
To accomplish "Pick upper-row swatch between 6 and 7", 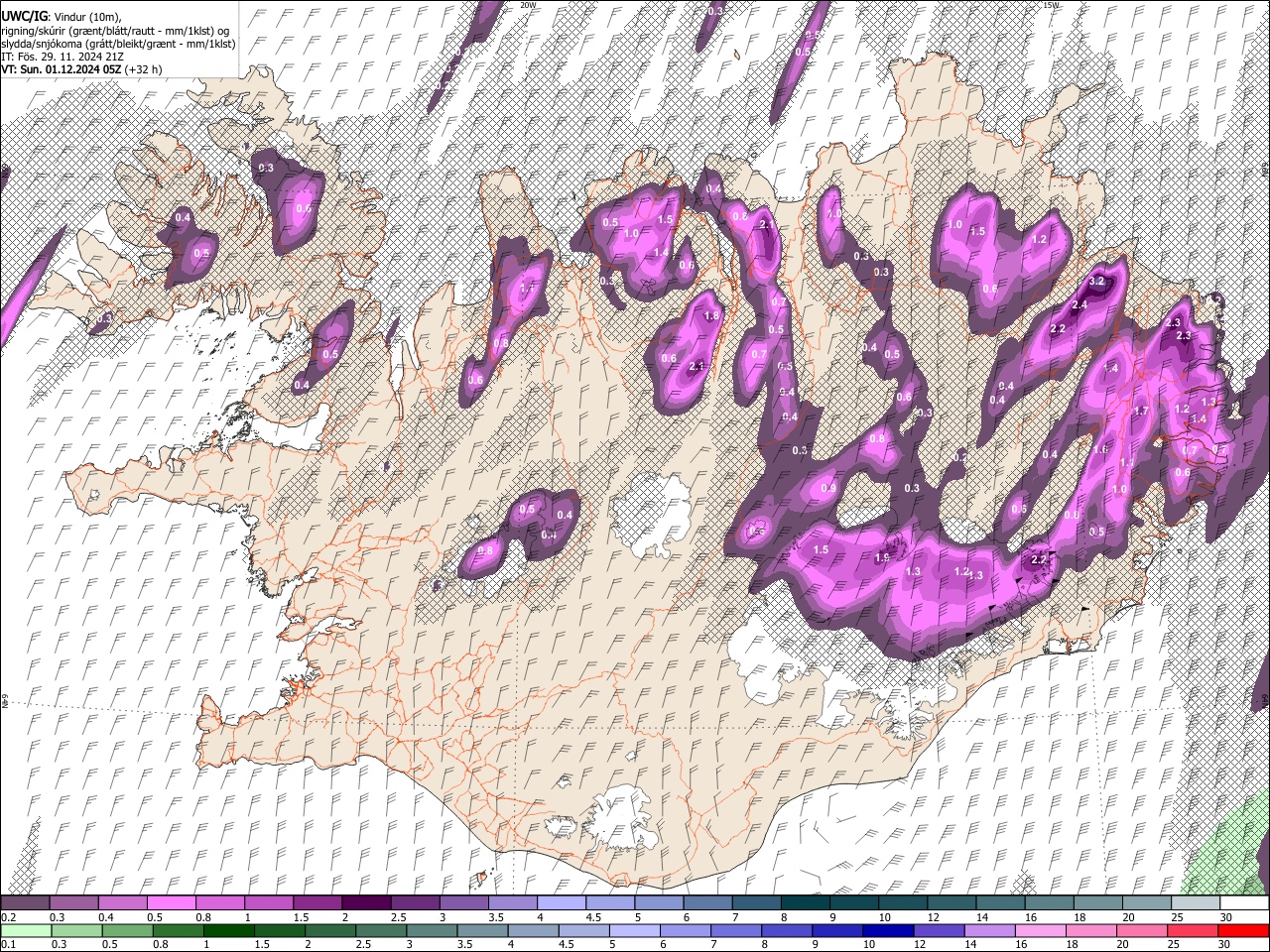I will click(x=707, y=902).
